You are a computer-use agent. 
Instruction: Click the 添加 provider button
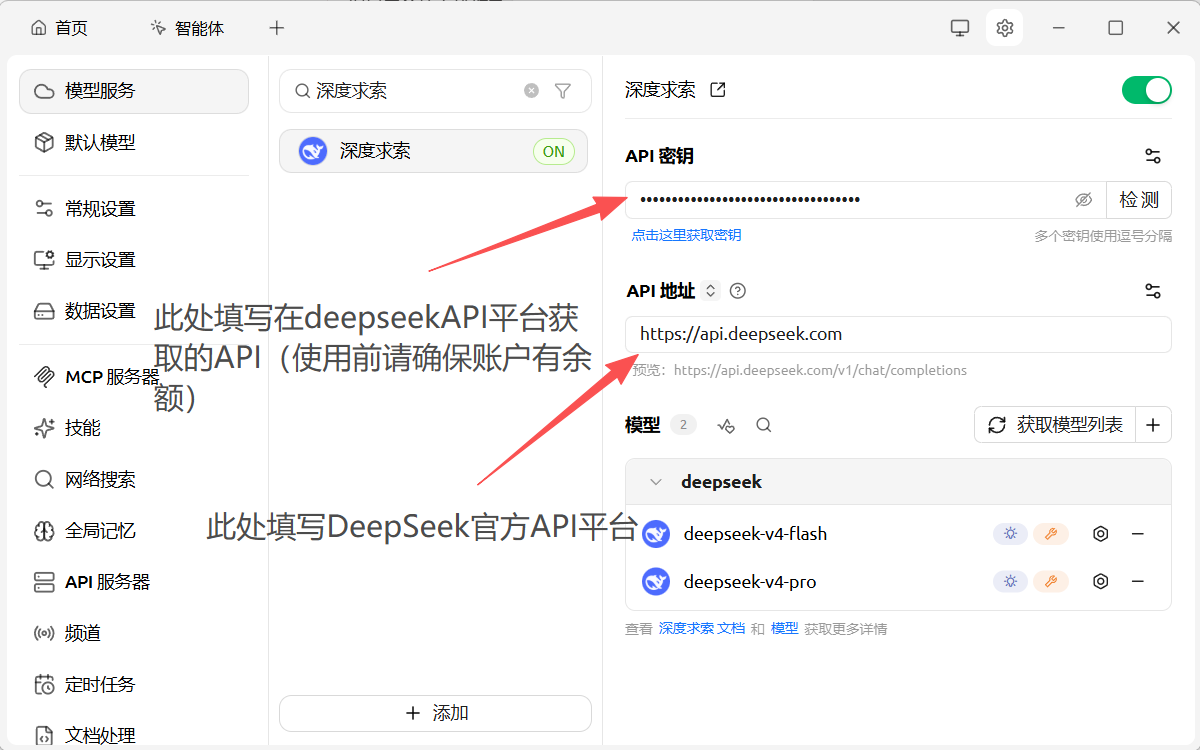(436, 713)
